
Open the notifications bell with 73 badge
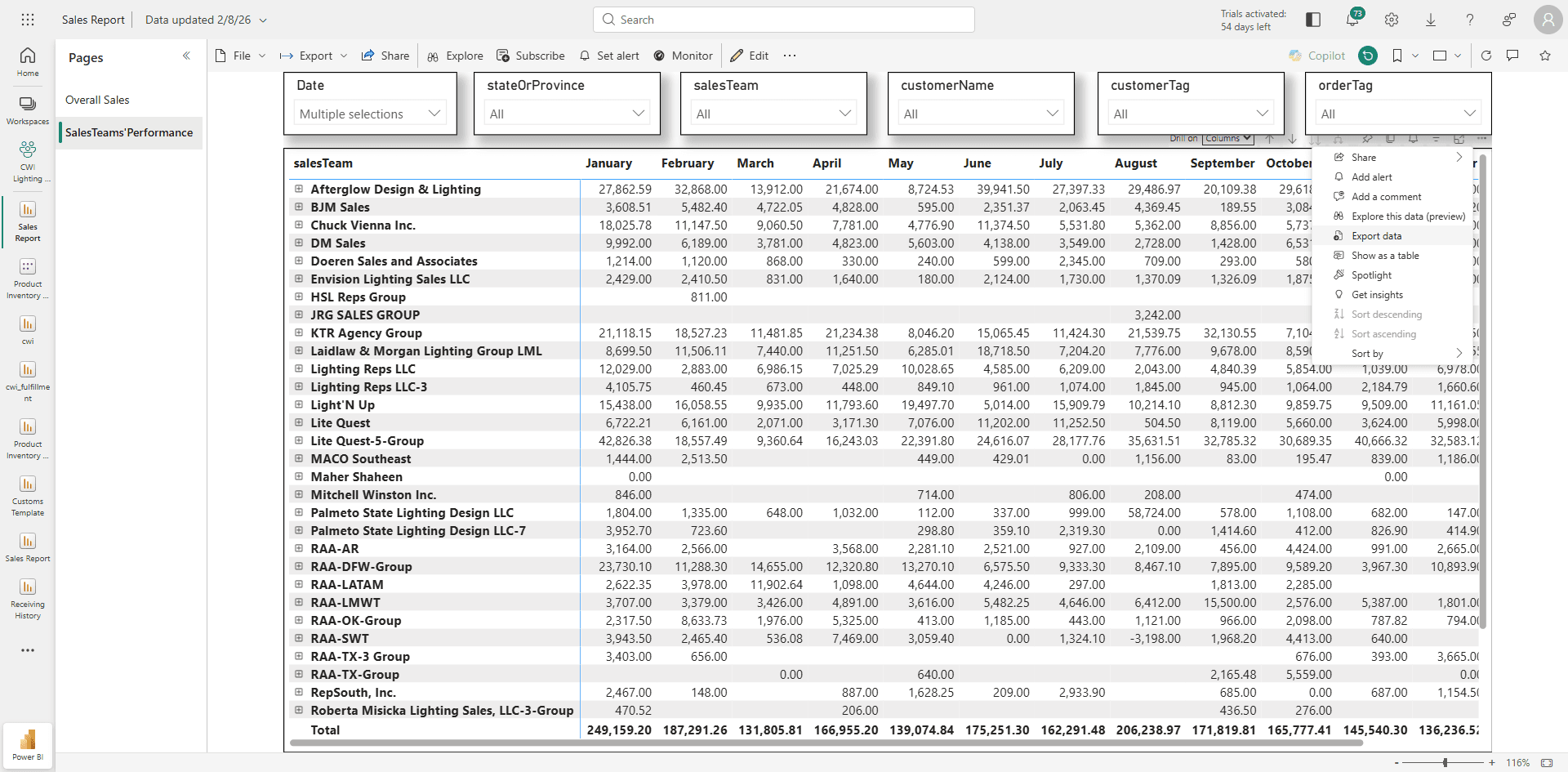point(1353,19)
